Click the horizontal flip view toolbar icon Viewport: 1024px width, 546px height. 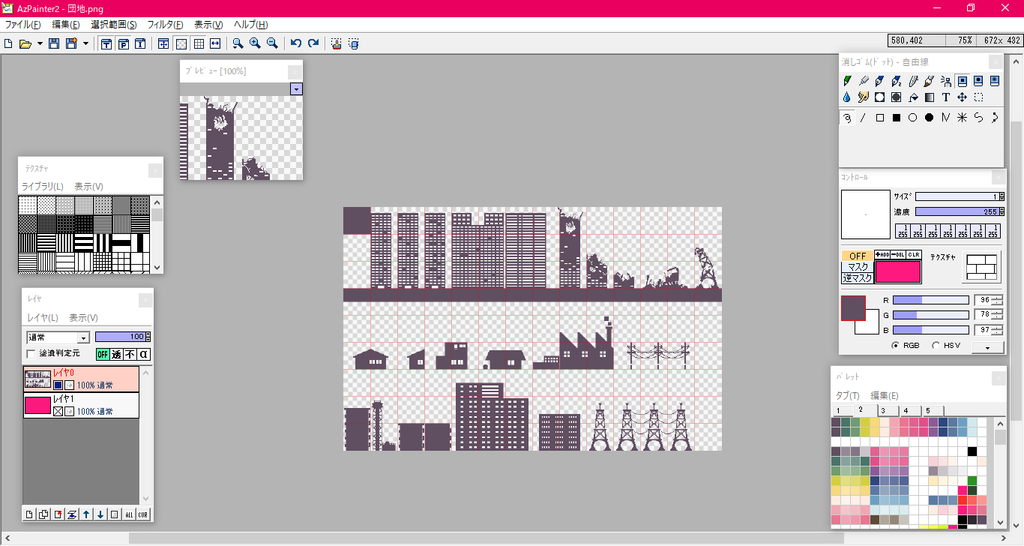[x=215, y=44]
